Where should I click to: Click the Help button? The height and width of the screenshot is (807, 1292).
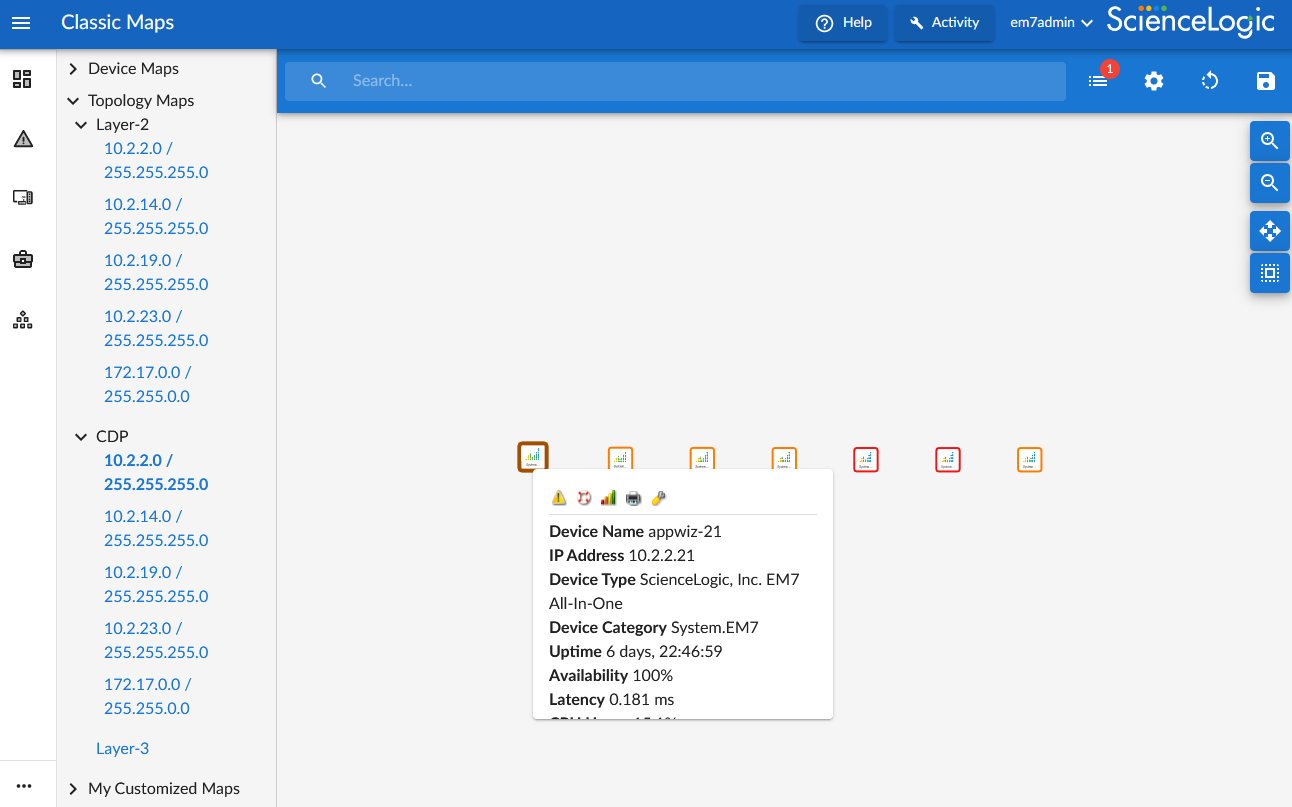point(843,23)
